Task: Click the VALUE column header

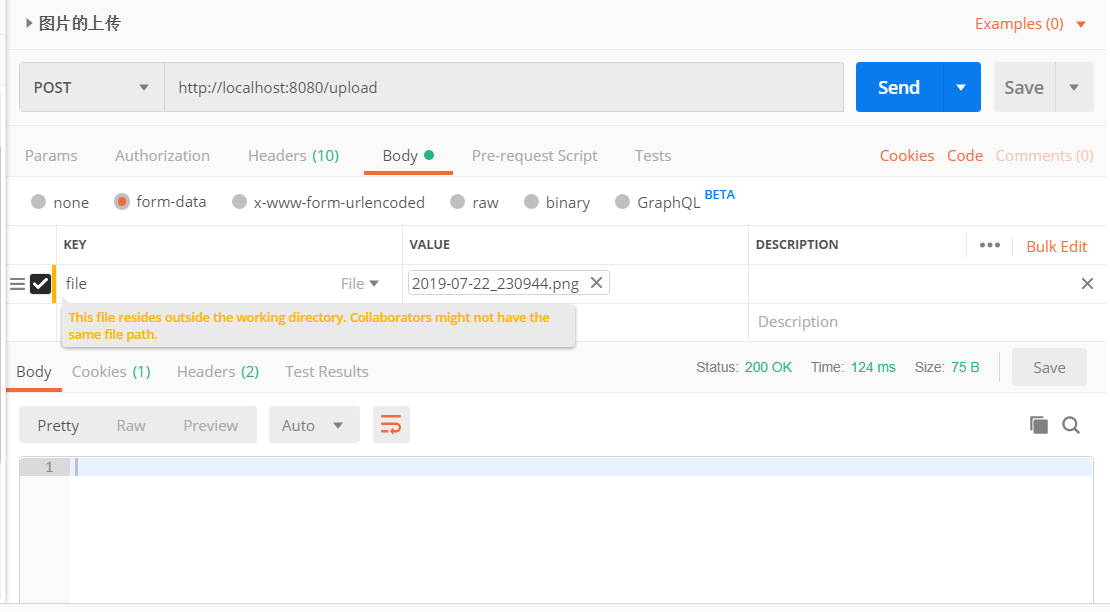Action: 430,245
